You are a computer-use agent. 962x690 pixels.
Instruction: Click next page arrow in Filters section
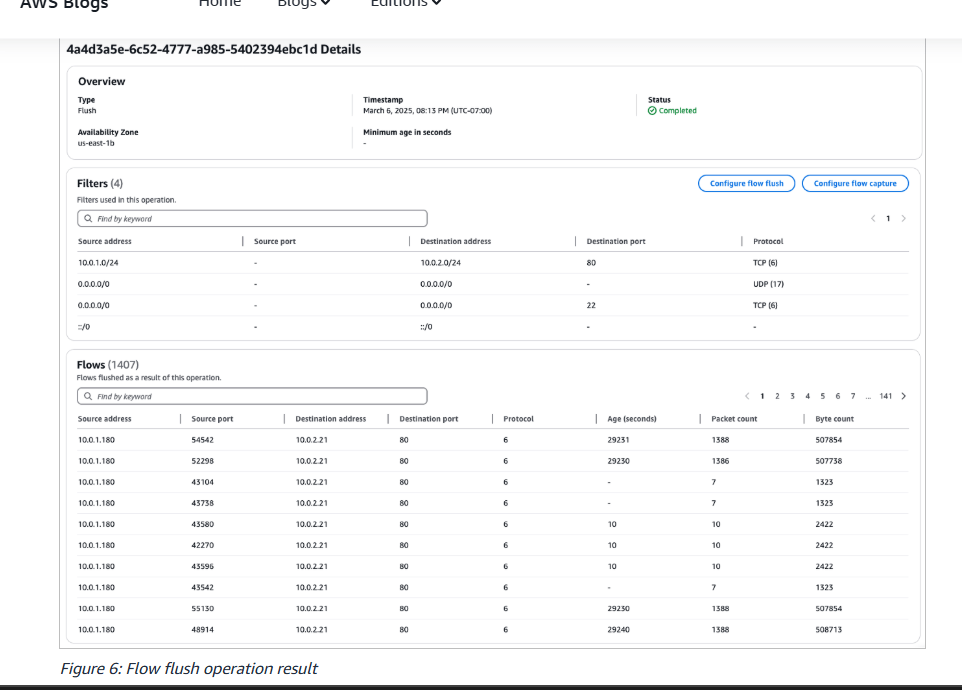tap(904, 218)
